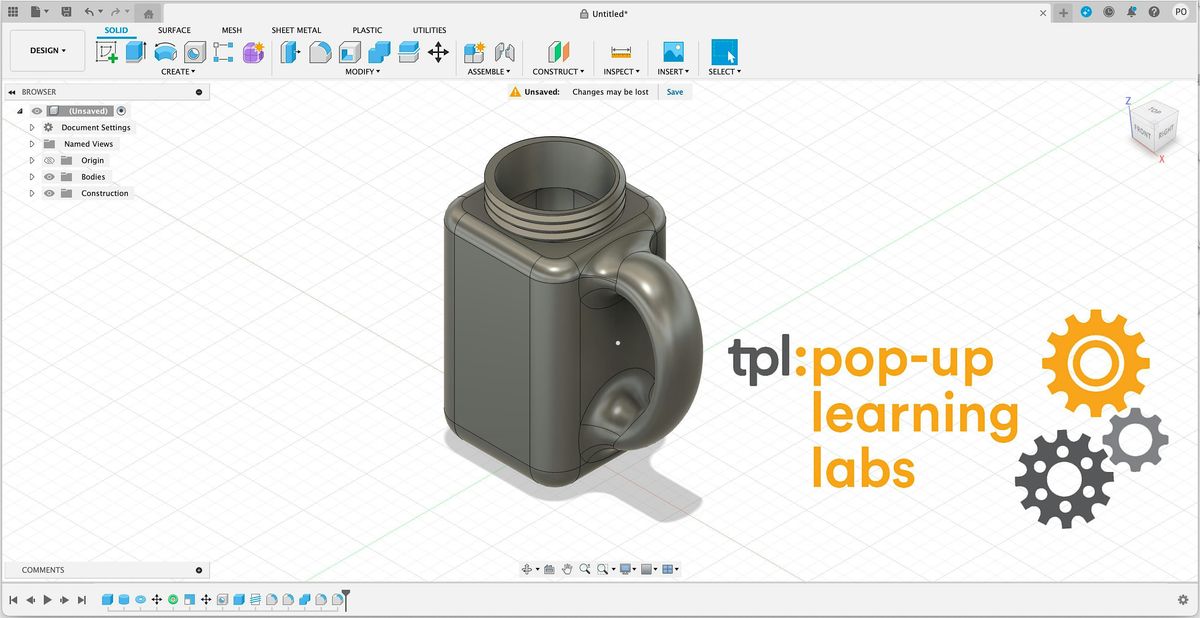Activate the Fillet tool

pos(320,52)
